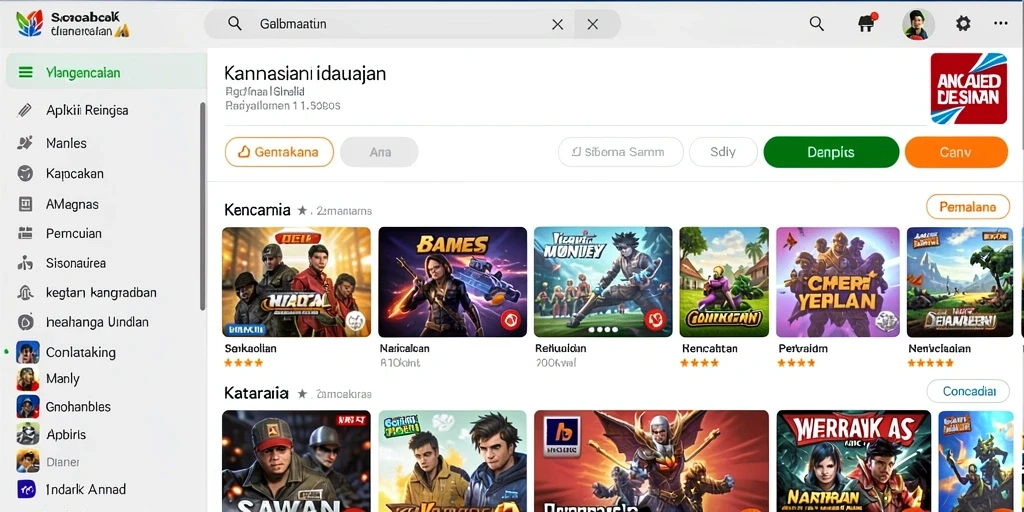The height and width of the screenshot is (512, 1024).
Task: Click the icon beside Sisonaurea
Action: click(x=25, y=263)
